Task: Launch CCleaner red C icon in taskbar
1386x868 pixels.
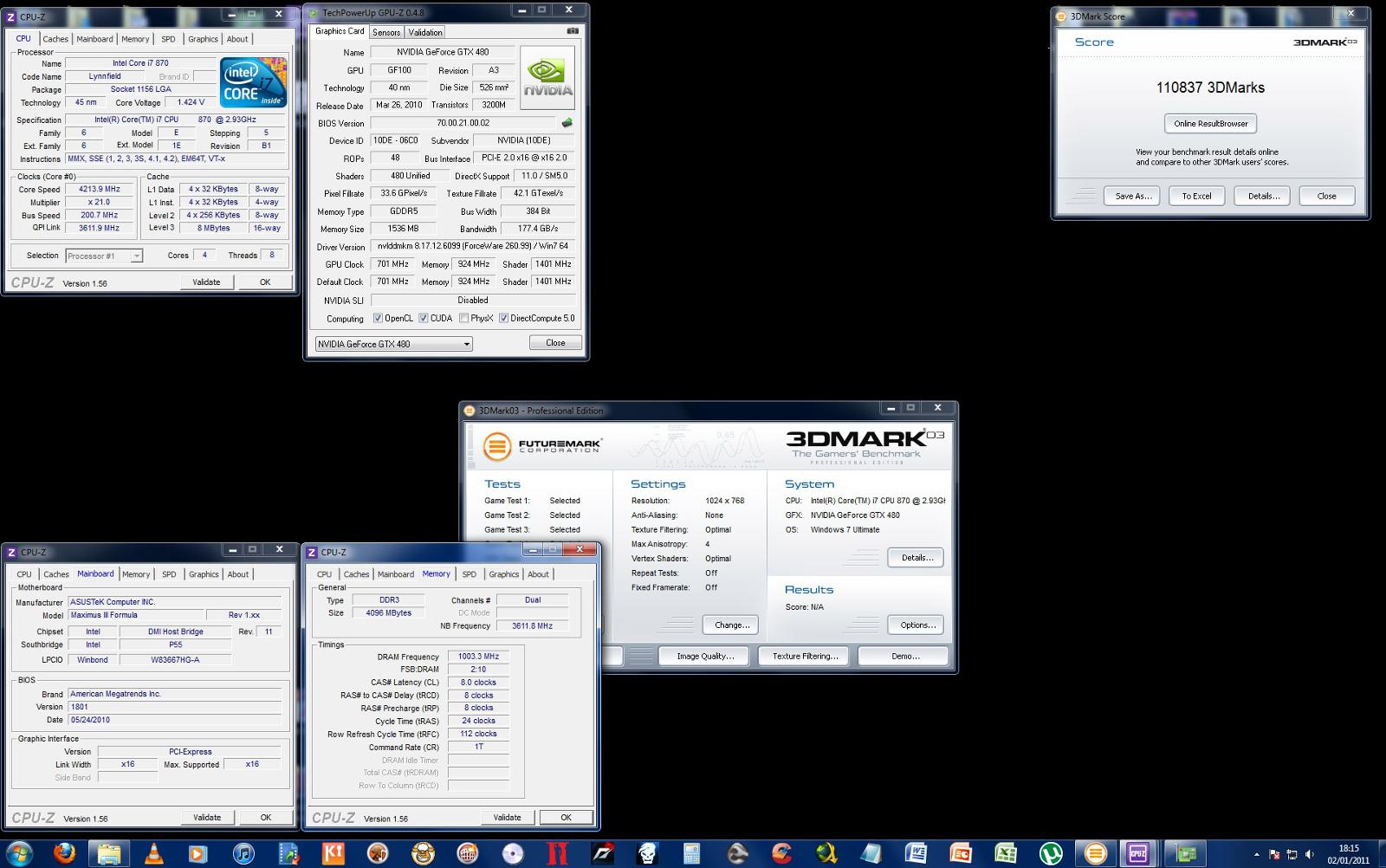Action: click(x=781, y=853)
